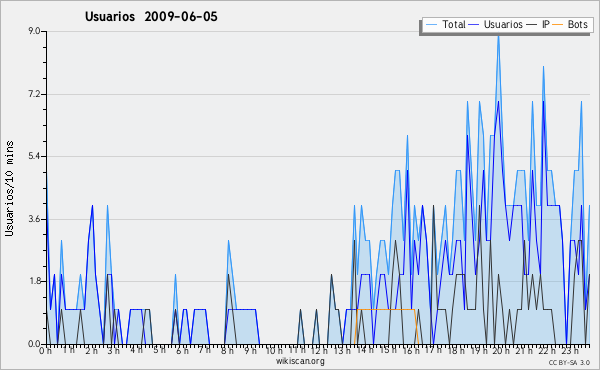Click the '11 h' x-axis label

point(297,350)
